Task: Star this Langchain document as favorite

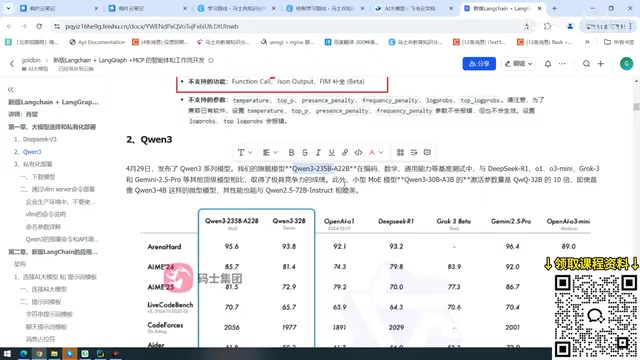Action: [x=211, y=60]
